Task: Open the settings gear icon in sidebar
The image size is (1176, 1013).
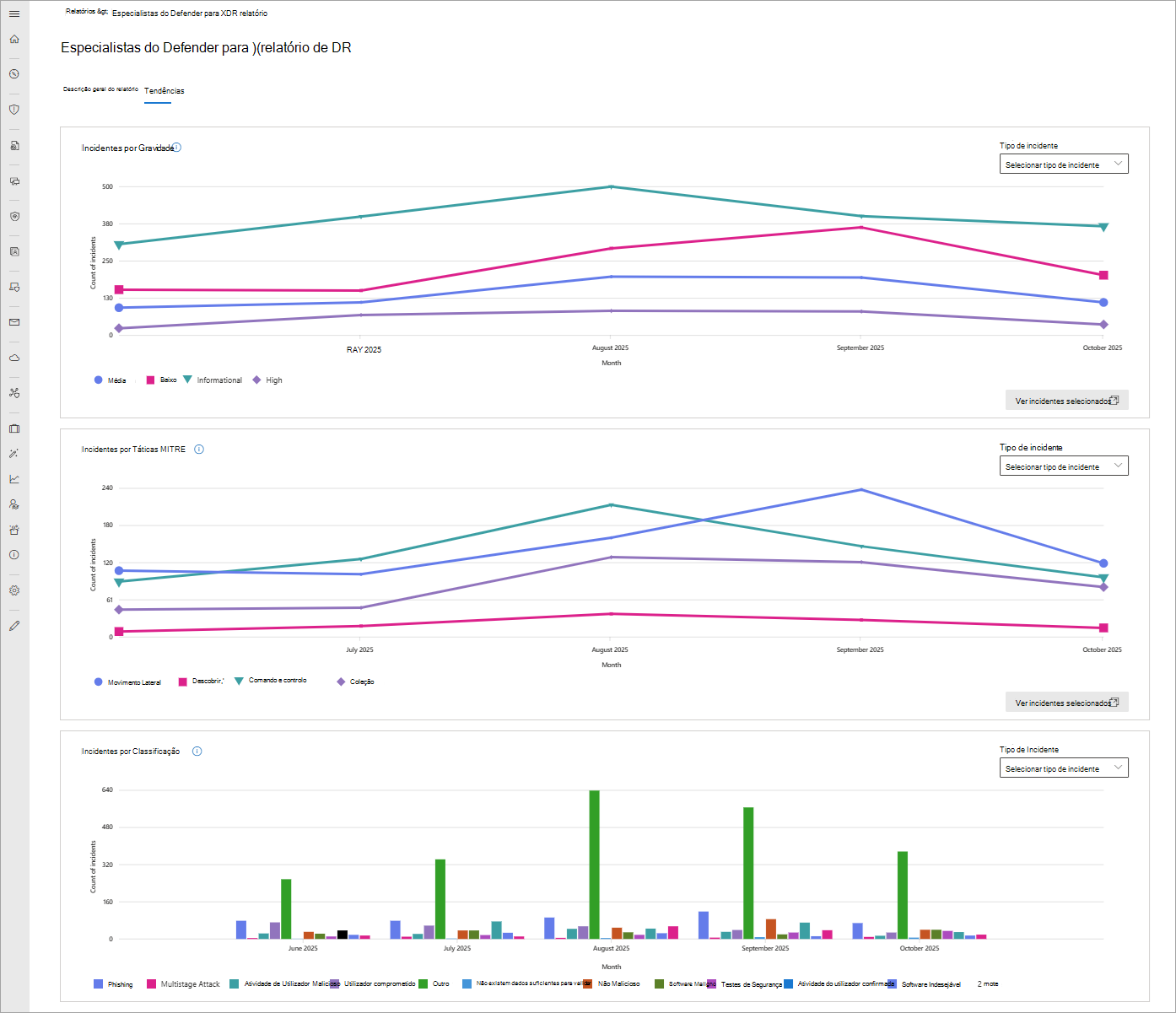Action: [14, 590]
